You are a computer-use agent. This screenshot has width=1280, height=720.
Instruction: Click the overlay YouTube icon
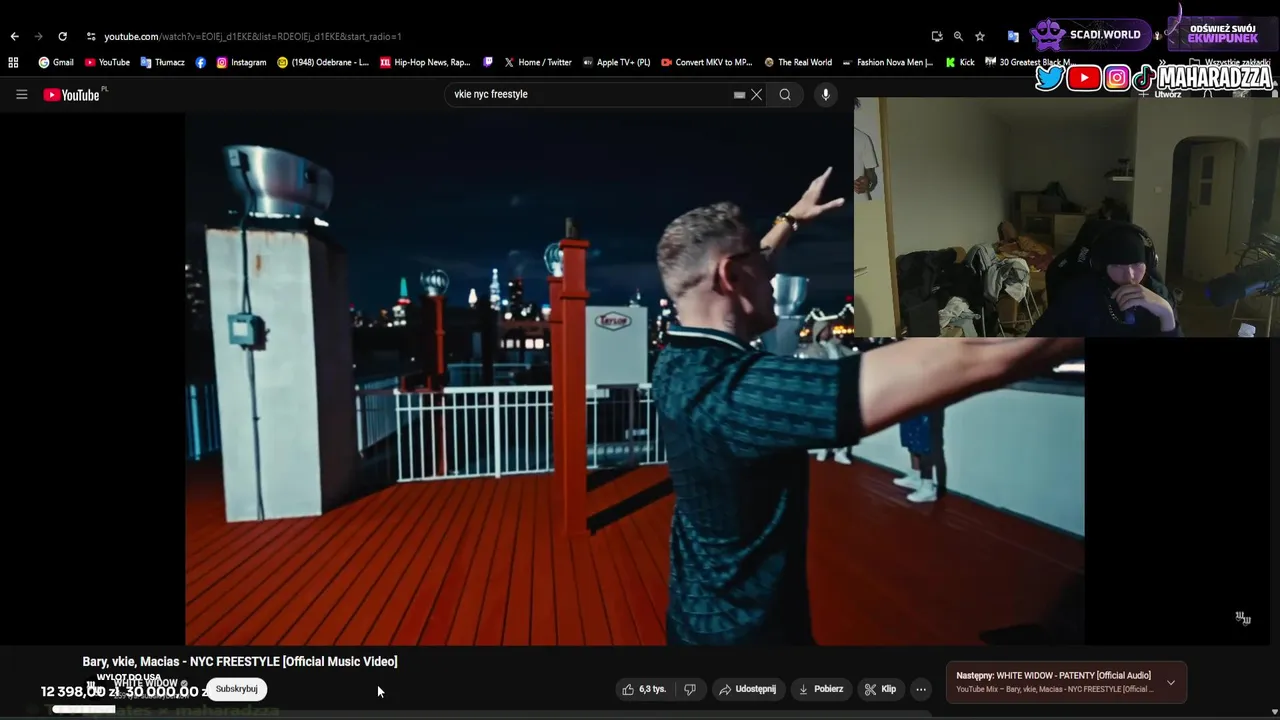point(1084,78)
